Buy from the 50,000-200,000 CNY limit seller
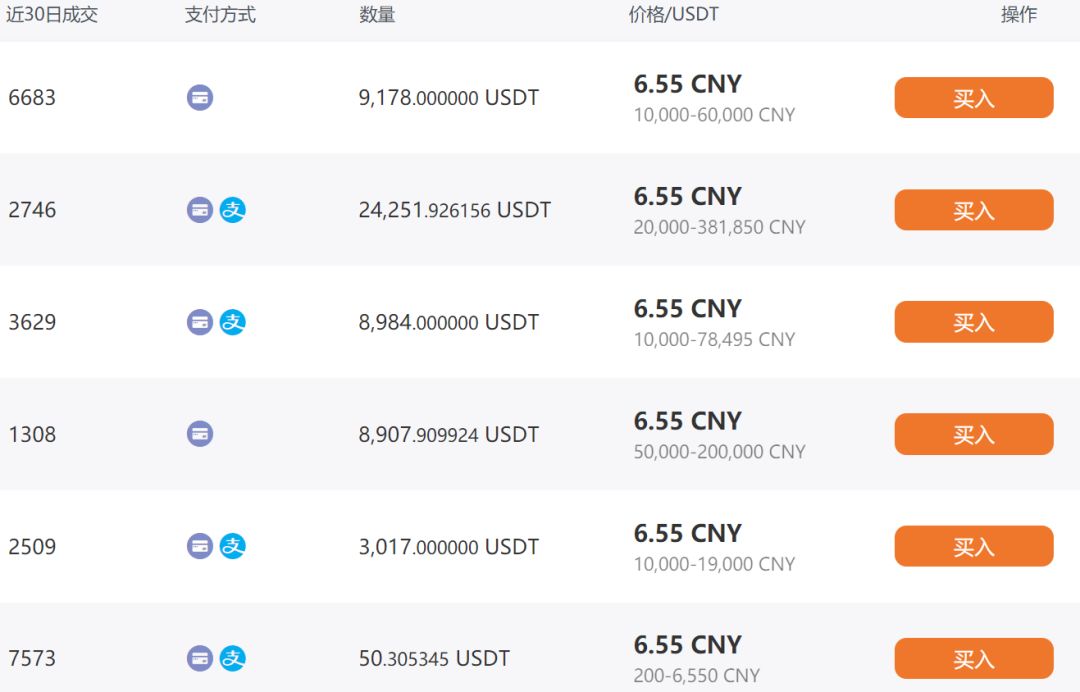 [973, 434]
